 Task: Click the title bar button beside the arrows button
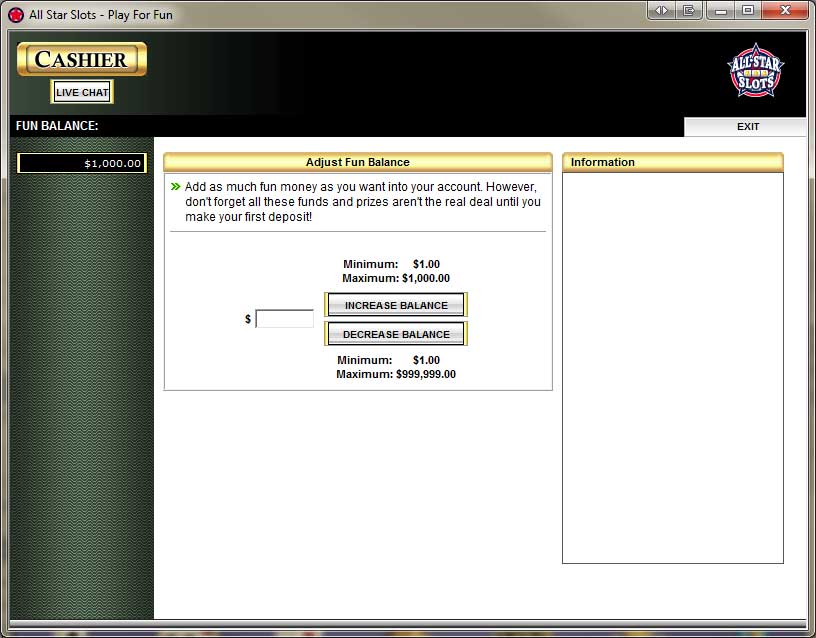(x=688, y=10)
